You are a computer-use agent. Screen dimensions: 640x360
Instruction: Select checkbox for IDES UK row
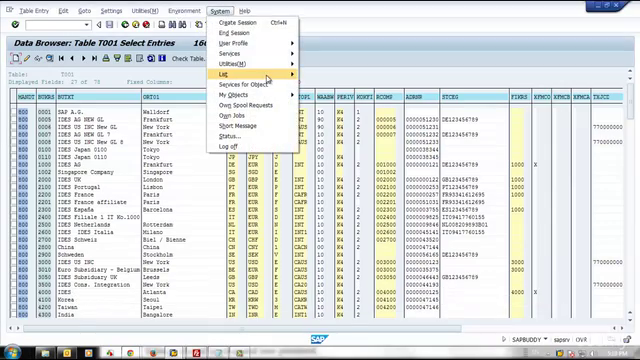pyautogui.click(x=13, y=180)
